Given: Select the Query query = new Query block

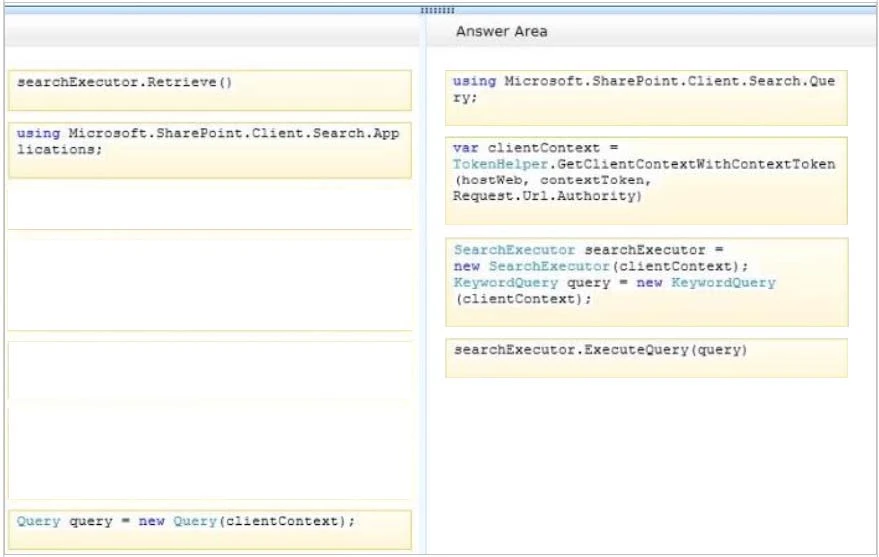Looking at the screenshot, I should click(x=209, y=529).
